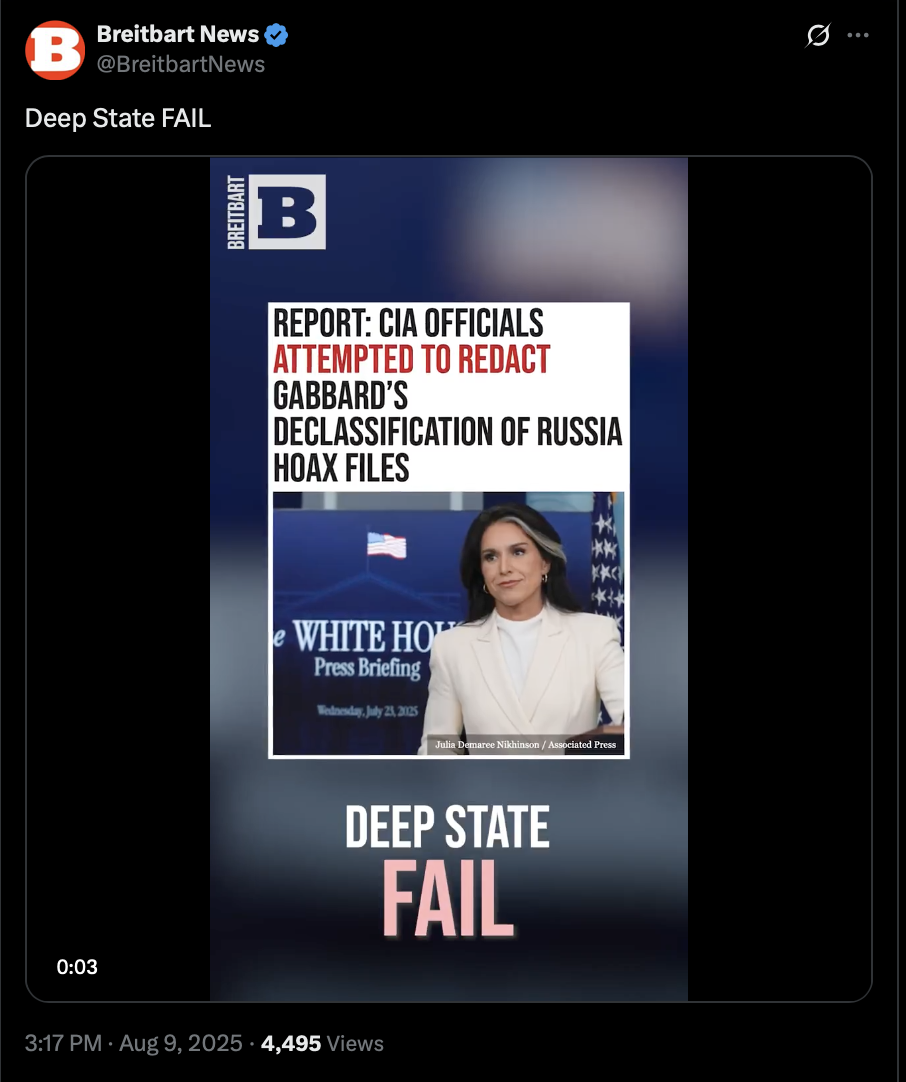Click the pink "FAIL" text in the video

point(449,898)
